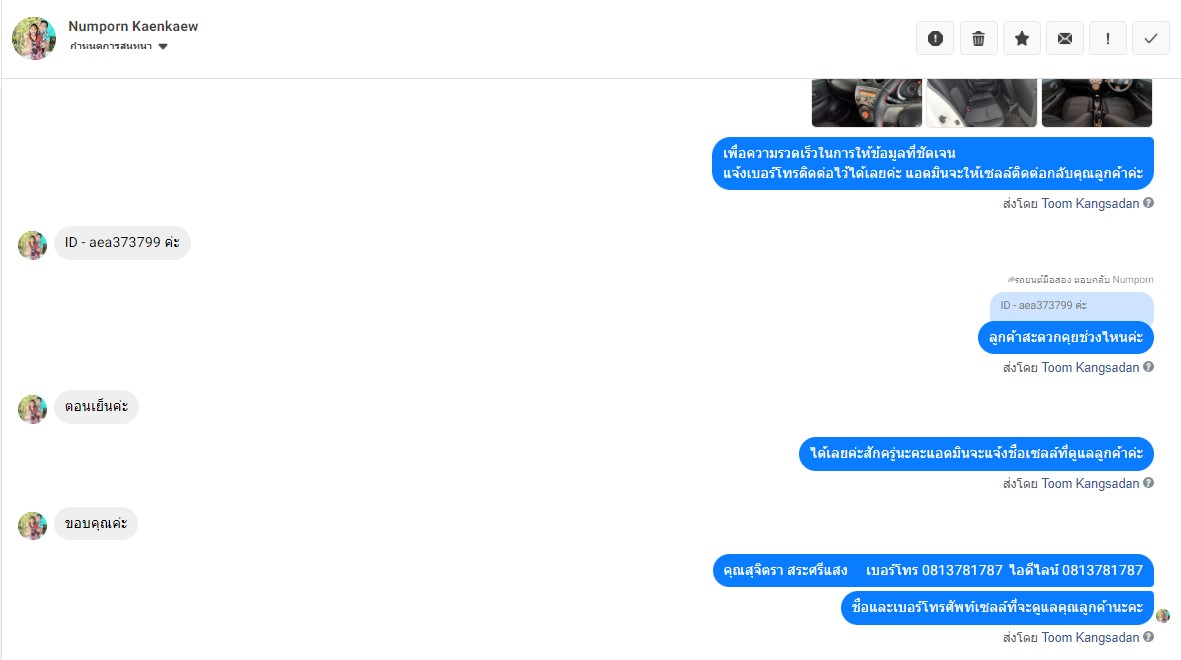Viewport: 1181px width, 660px height.
Task: Mark conversation unread with envelope icon
Action: (x=1065, y=38)
